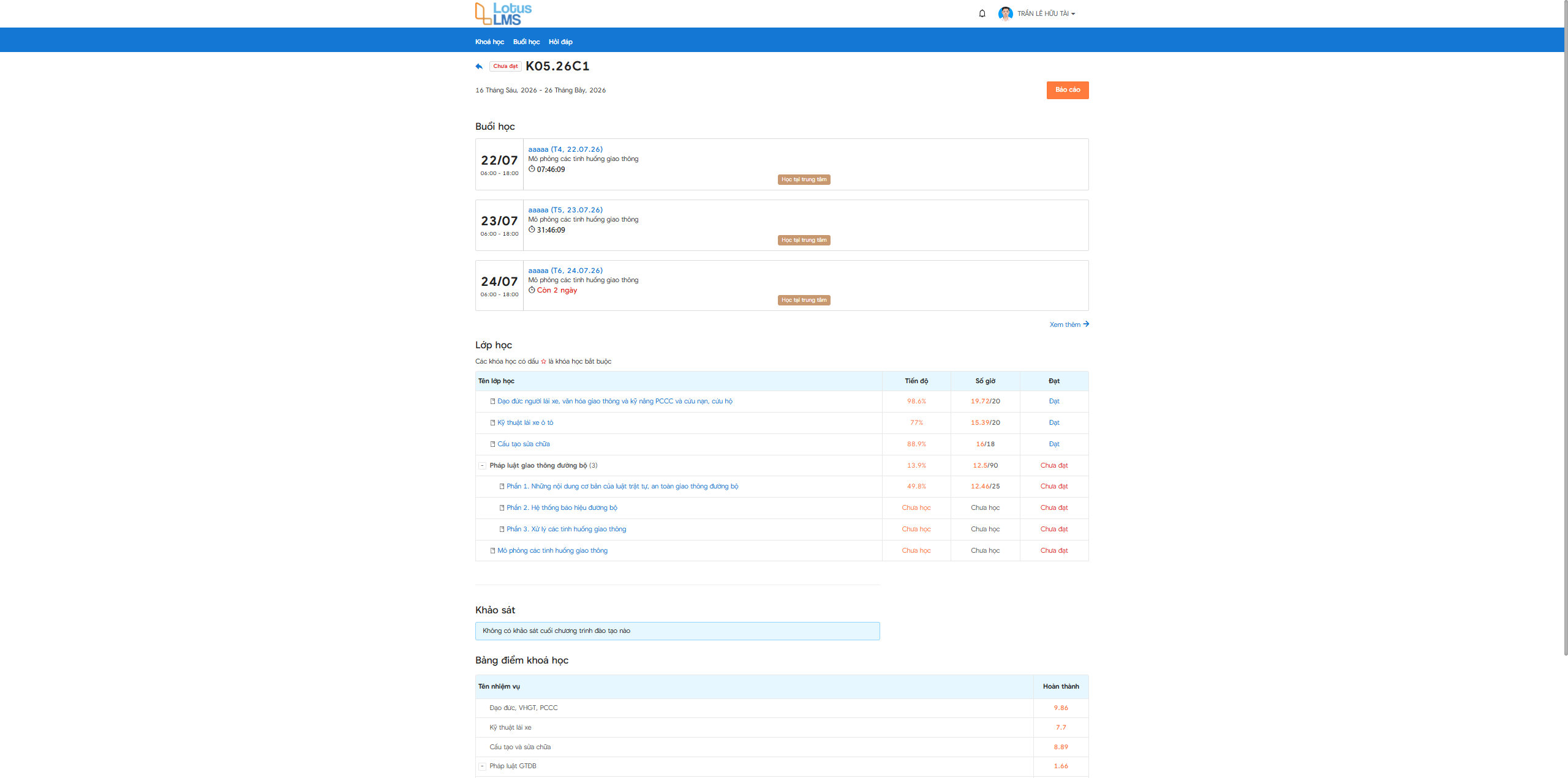Screen dimensions: 1568x778
Task: Open session aaaaa (T5, 23.07.26)
Action: pos(565,210)
